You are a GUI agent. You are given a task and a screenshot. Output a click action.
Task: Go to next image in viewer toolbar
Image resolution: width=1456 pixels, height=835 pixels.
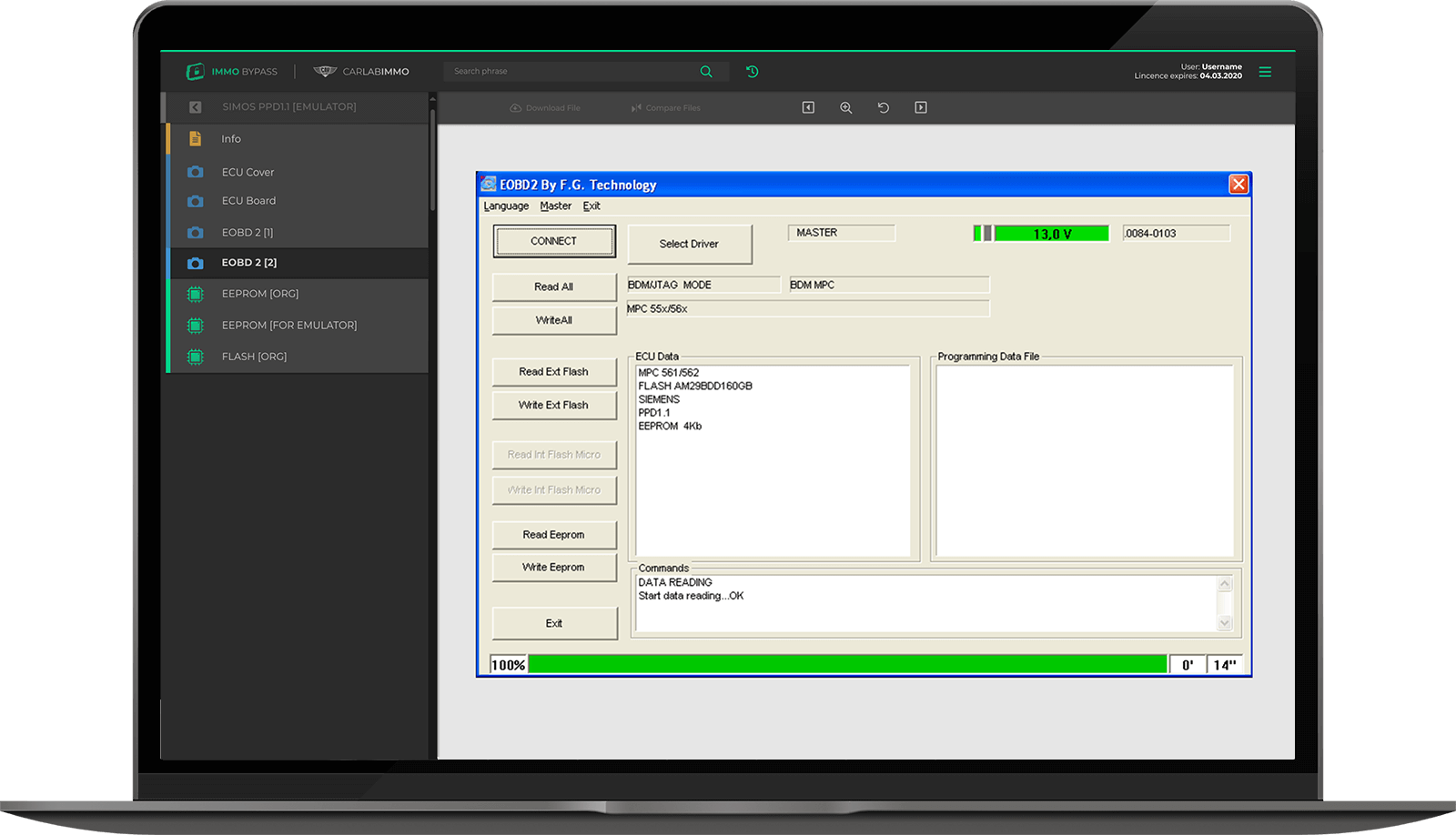pyautogui.click(x=921, y=107)
